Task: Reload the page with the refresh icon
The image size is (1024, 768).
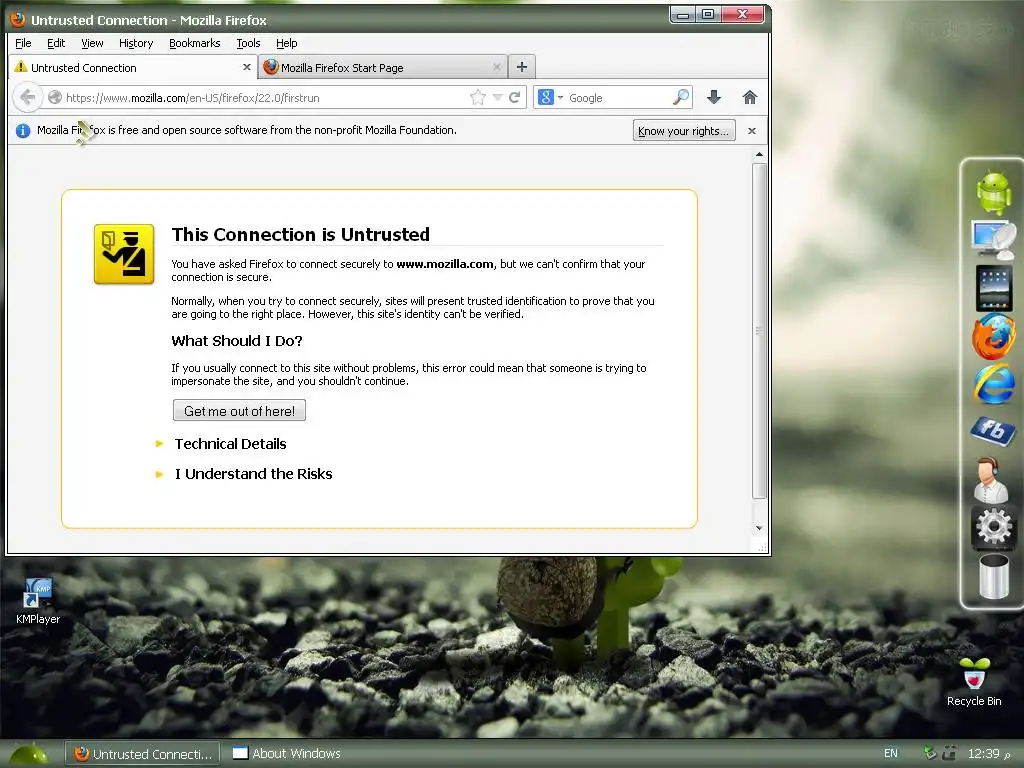Action: coord(515,97)
